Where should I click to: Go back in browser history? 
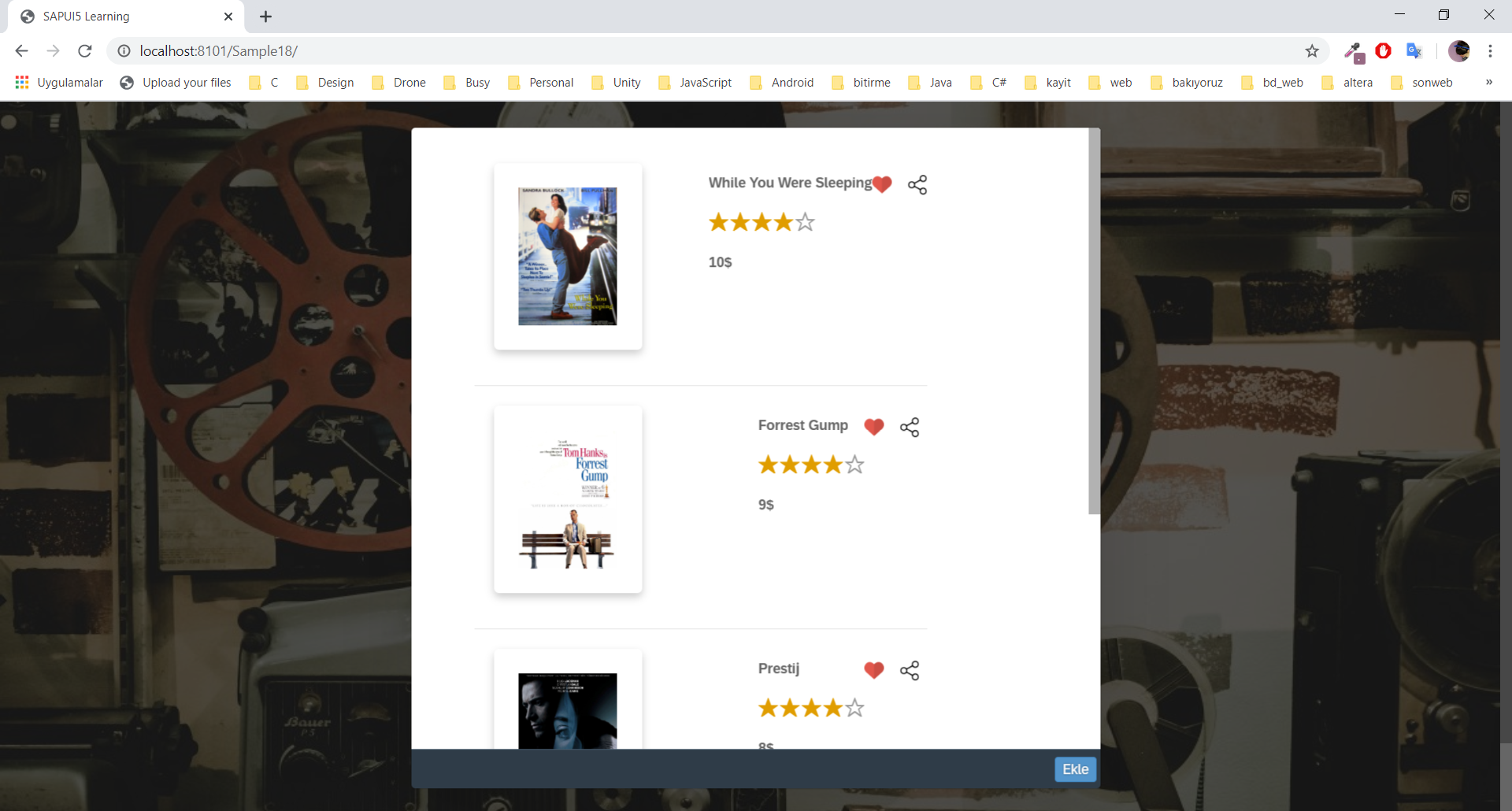(21, 50)
